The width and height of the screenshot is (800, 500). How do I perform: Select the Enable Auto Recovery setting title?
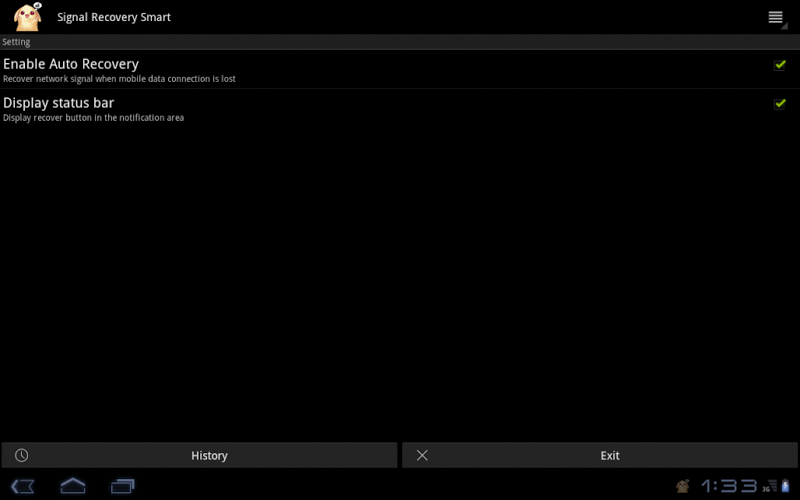click(x=71, y=64)
